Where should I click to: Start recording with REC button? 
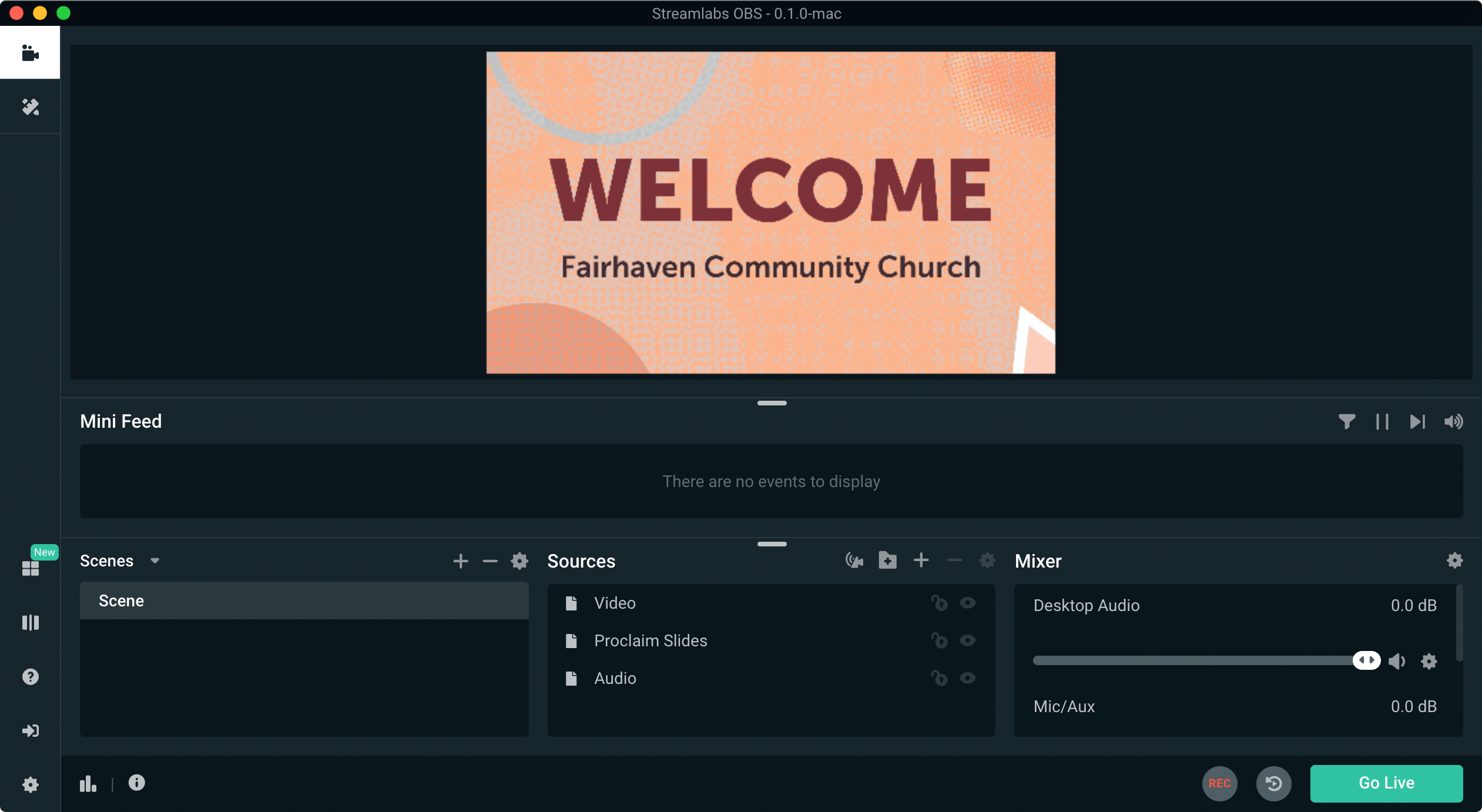(1220, 783)
